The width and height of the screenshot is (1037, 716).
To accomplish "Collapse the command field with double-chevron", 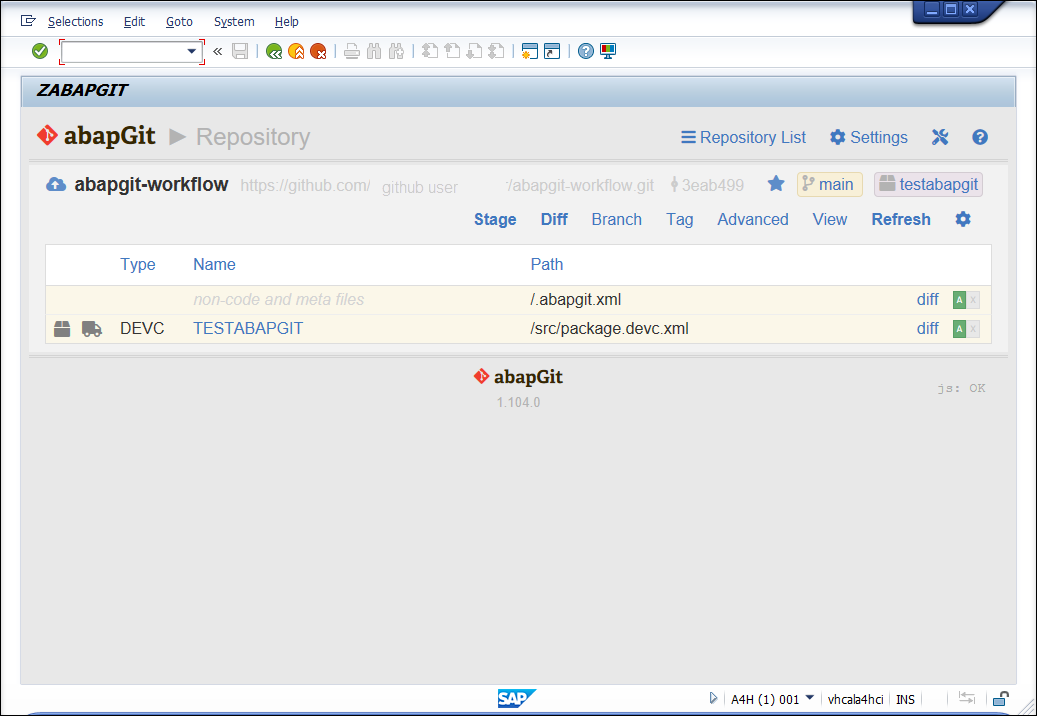I will (218, 51).
